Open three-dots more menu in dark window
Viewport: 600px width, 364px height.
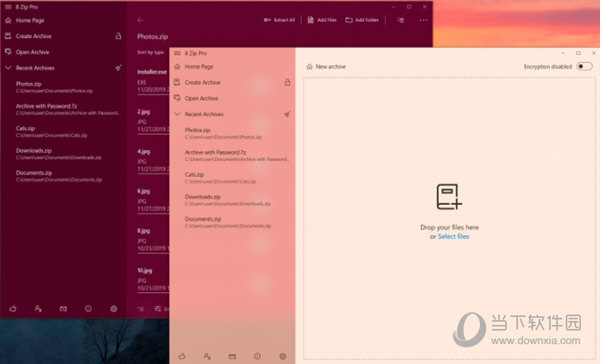point(423,20)
